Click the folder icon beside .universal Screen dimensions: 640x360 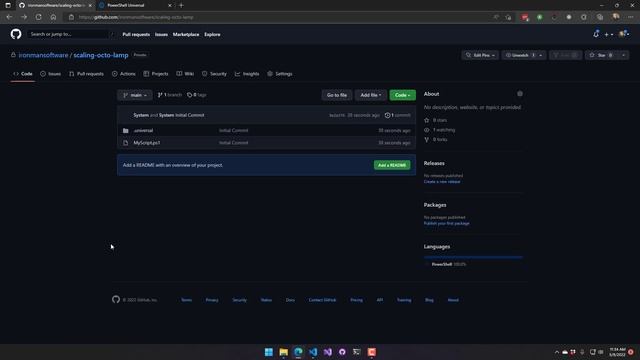pos(126,131)
